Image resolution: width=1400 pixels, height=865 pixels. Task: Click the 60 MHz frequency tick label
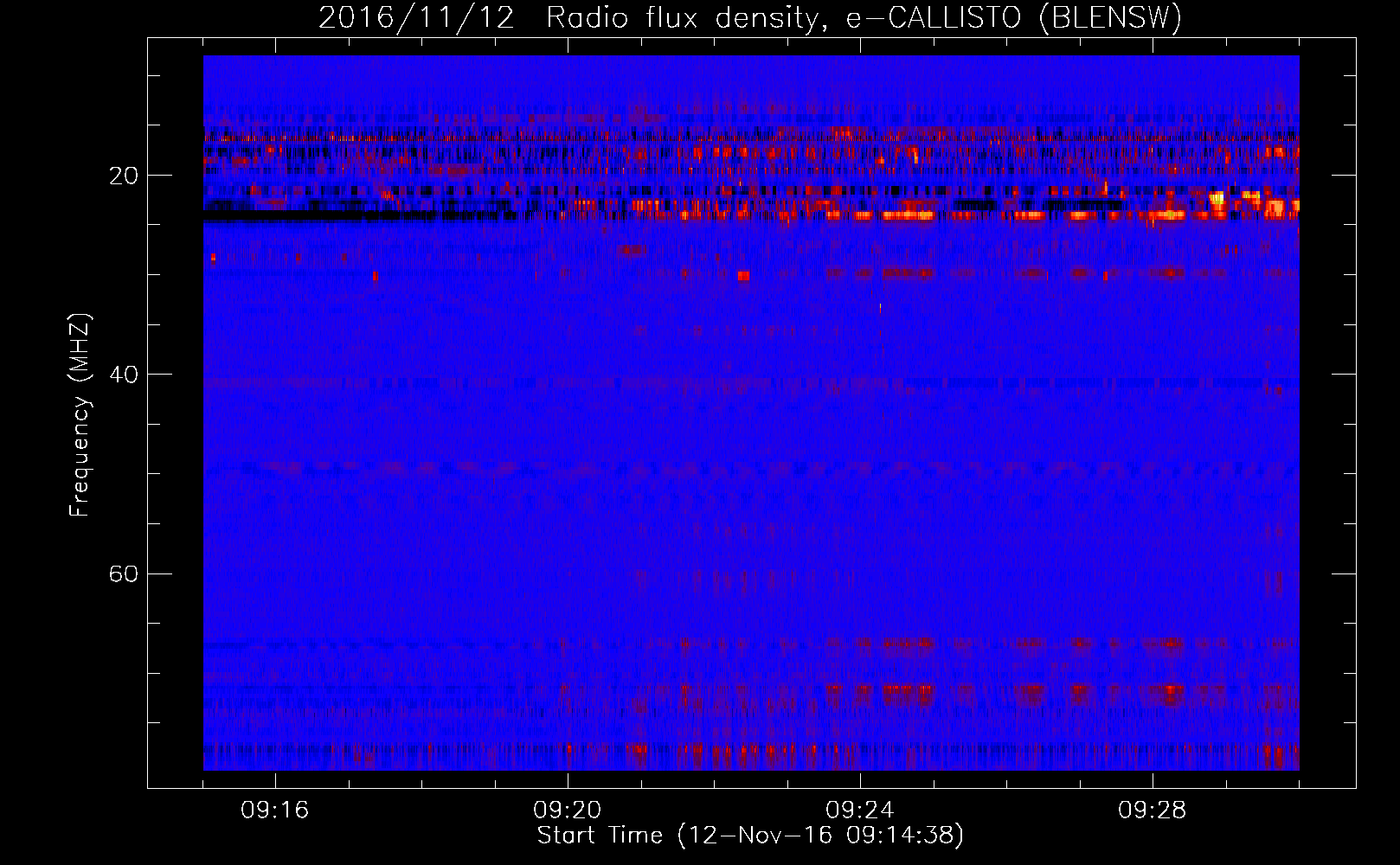(124, 573)
